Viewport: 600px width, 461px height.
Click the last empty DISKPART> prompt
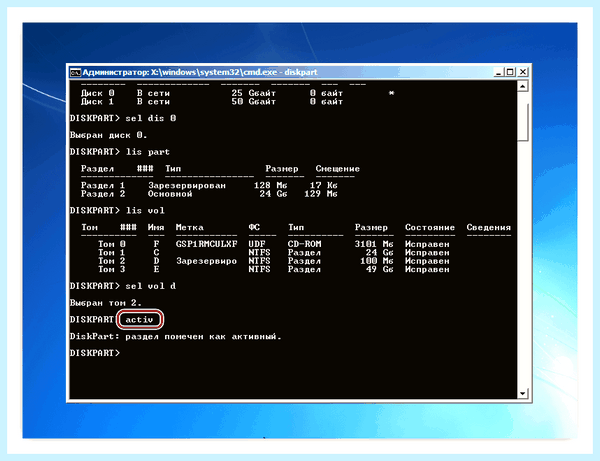[x=95, y=353]
